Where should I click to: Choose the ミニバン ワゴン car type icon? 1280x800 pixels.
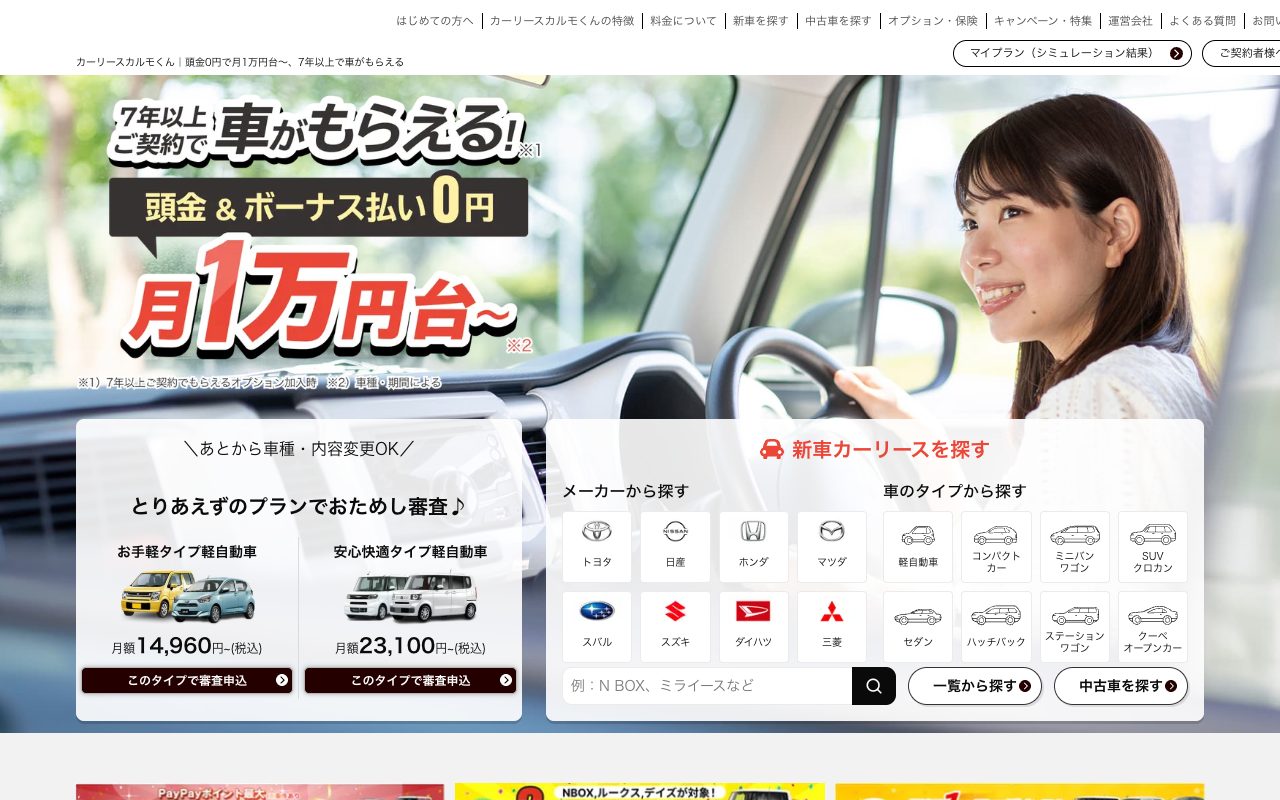click(x=1075, y=547)
